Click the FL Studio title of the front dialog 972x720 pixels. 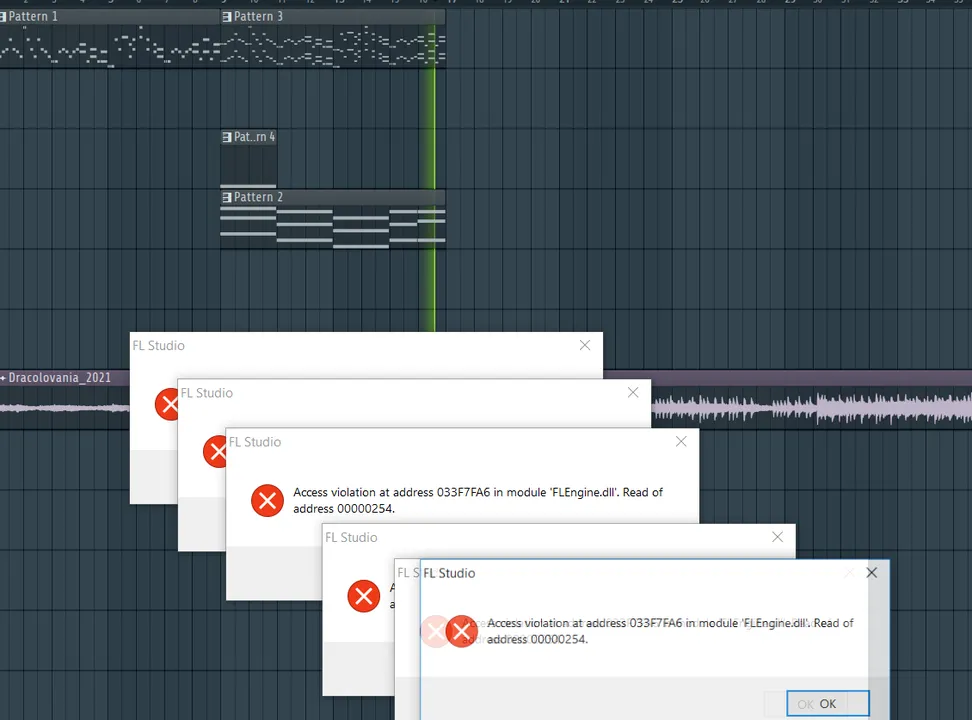pyautogui.click(x=449, y=573)
